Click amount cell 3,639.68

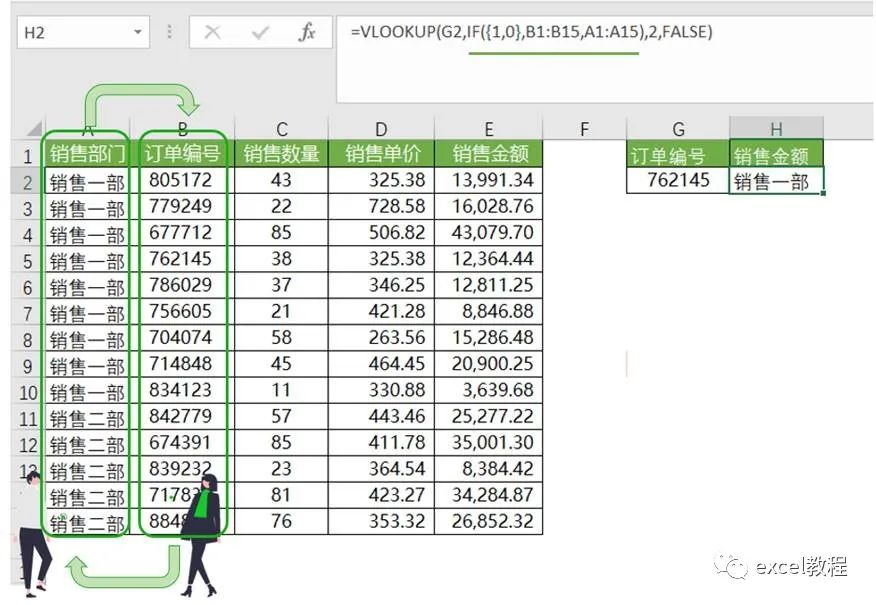coord(488,390)
